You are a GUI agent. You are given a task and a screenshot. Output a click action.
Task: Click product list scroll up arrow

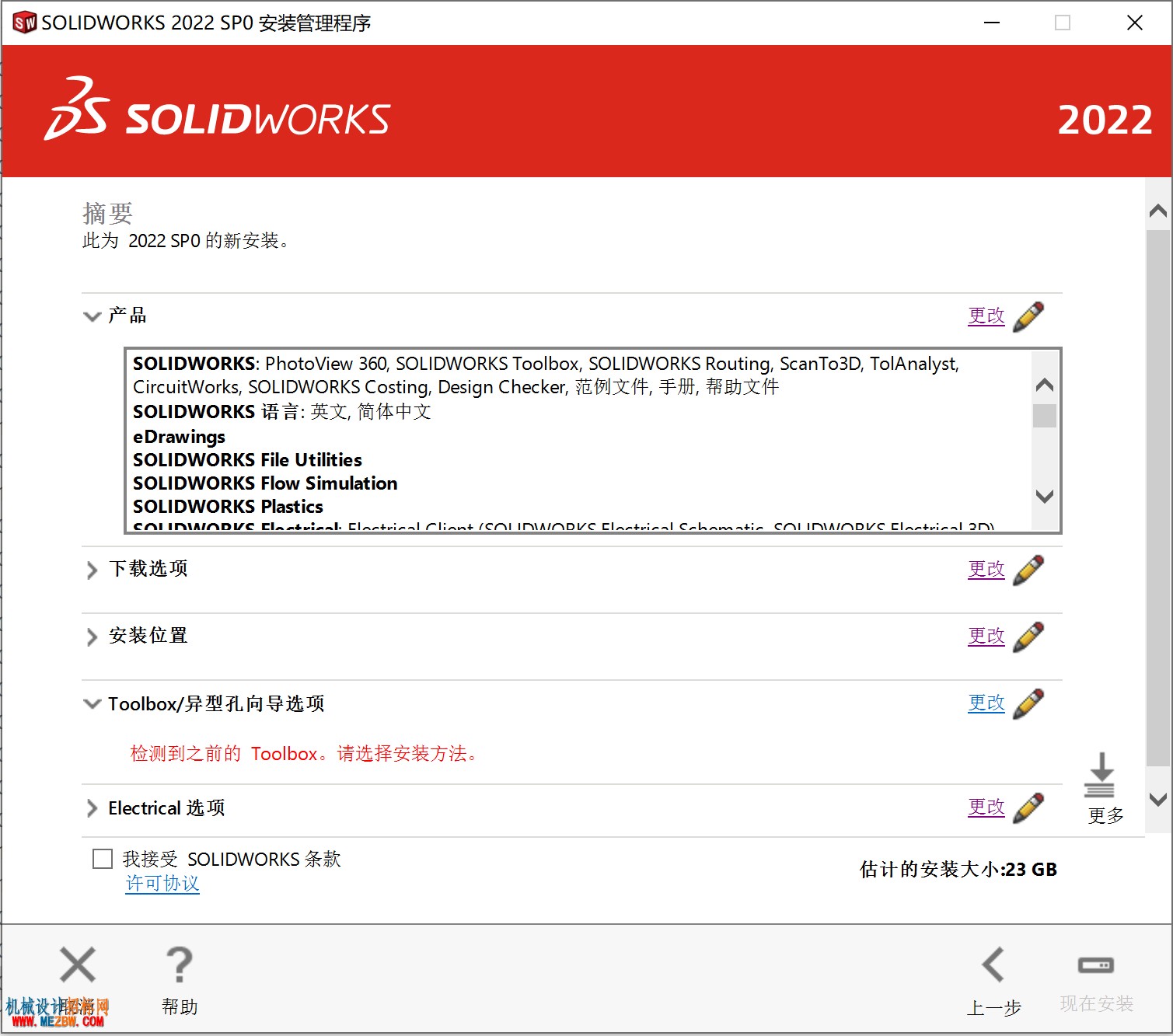pyautogui.click(x=1045, y=385)
